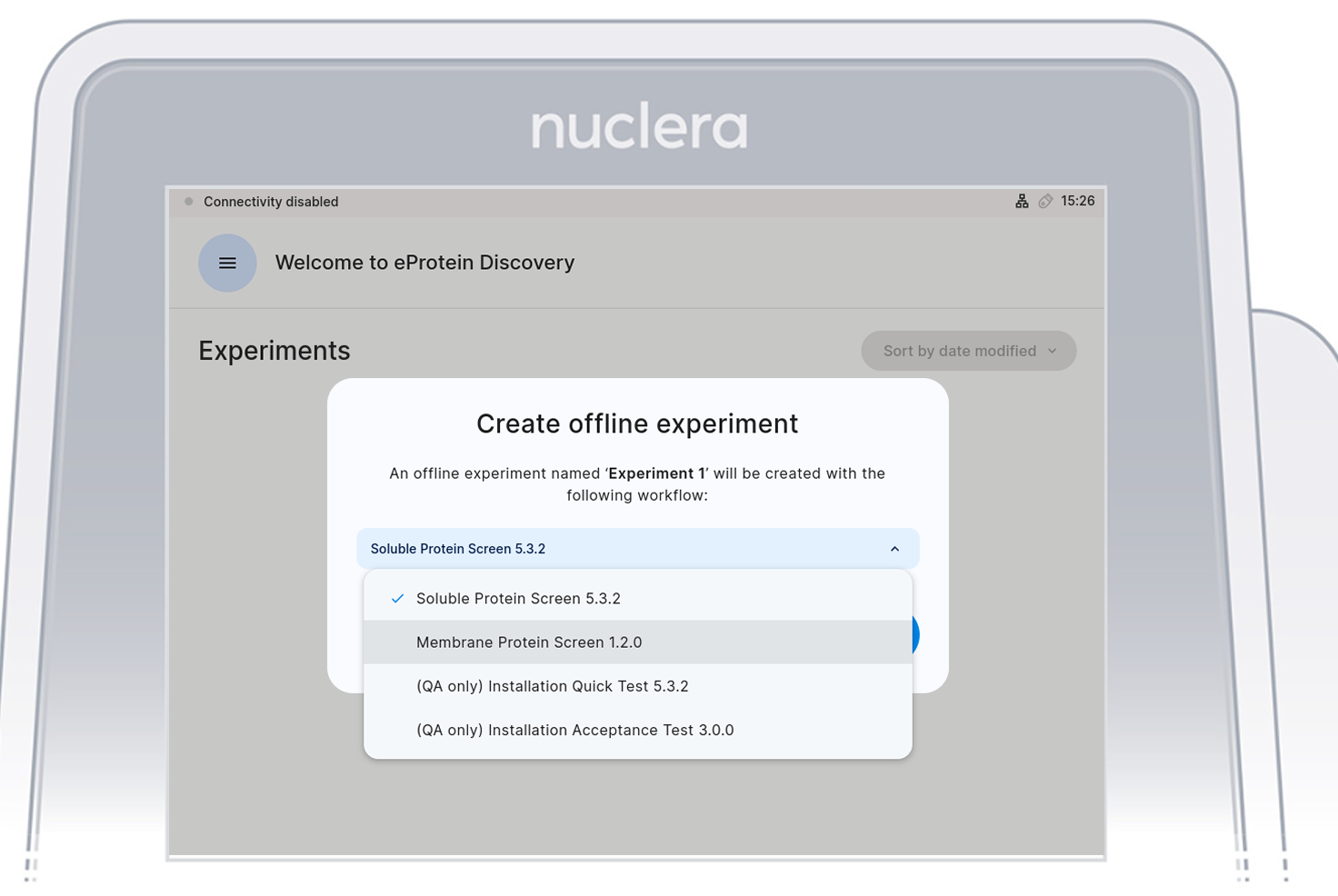Click the USB drive status icon
Image resolution: width=1338 pixels, height=896 pixels.
1045,201
